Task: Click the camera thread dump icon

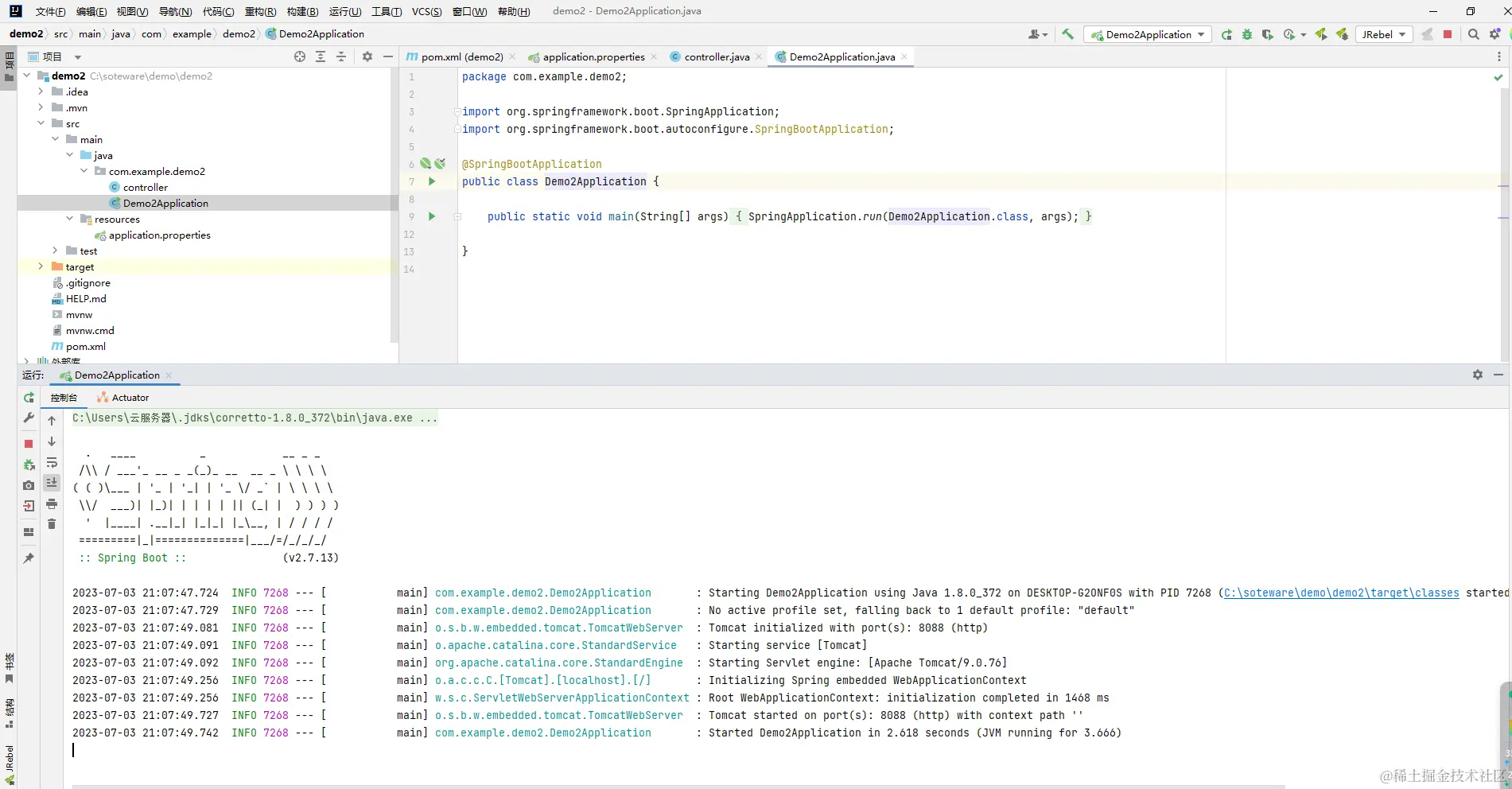Action: [29, 484]
